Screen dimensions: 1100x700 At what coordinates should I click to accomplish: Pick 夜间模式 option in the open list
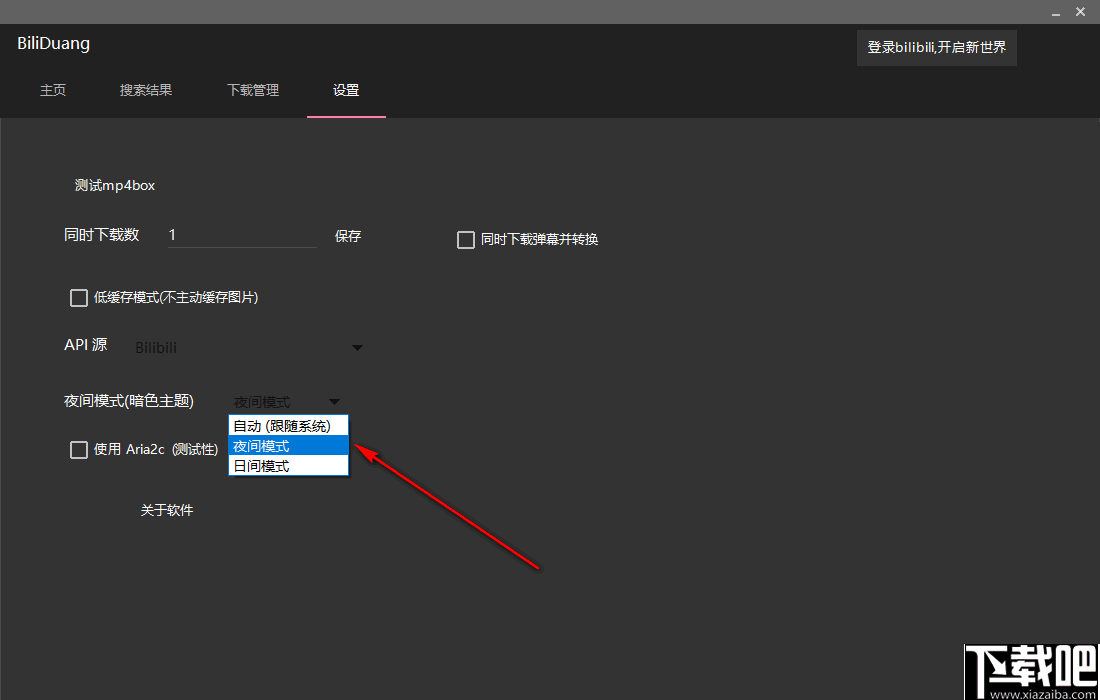288,446
